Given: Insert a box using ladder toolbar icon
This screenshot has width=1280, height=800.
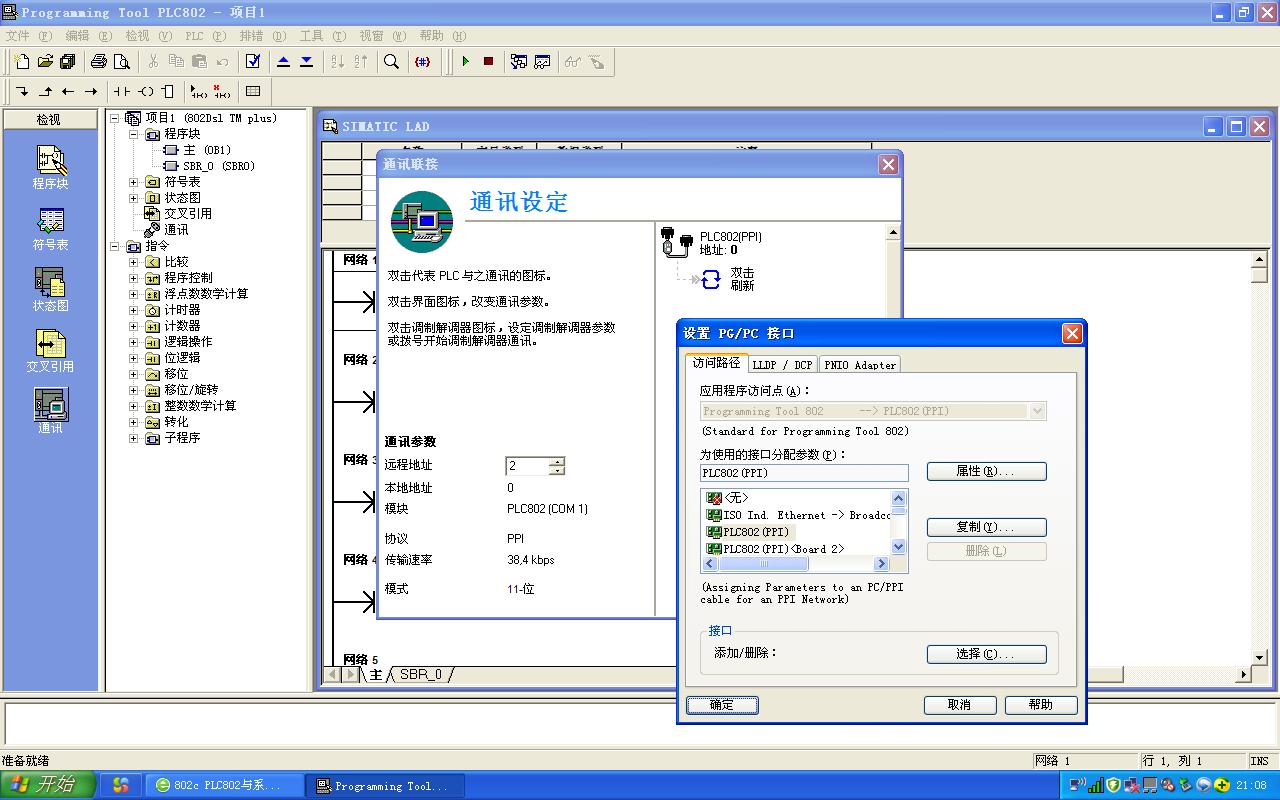Looking at the screenshot, I should [168, 91].
